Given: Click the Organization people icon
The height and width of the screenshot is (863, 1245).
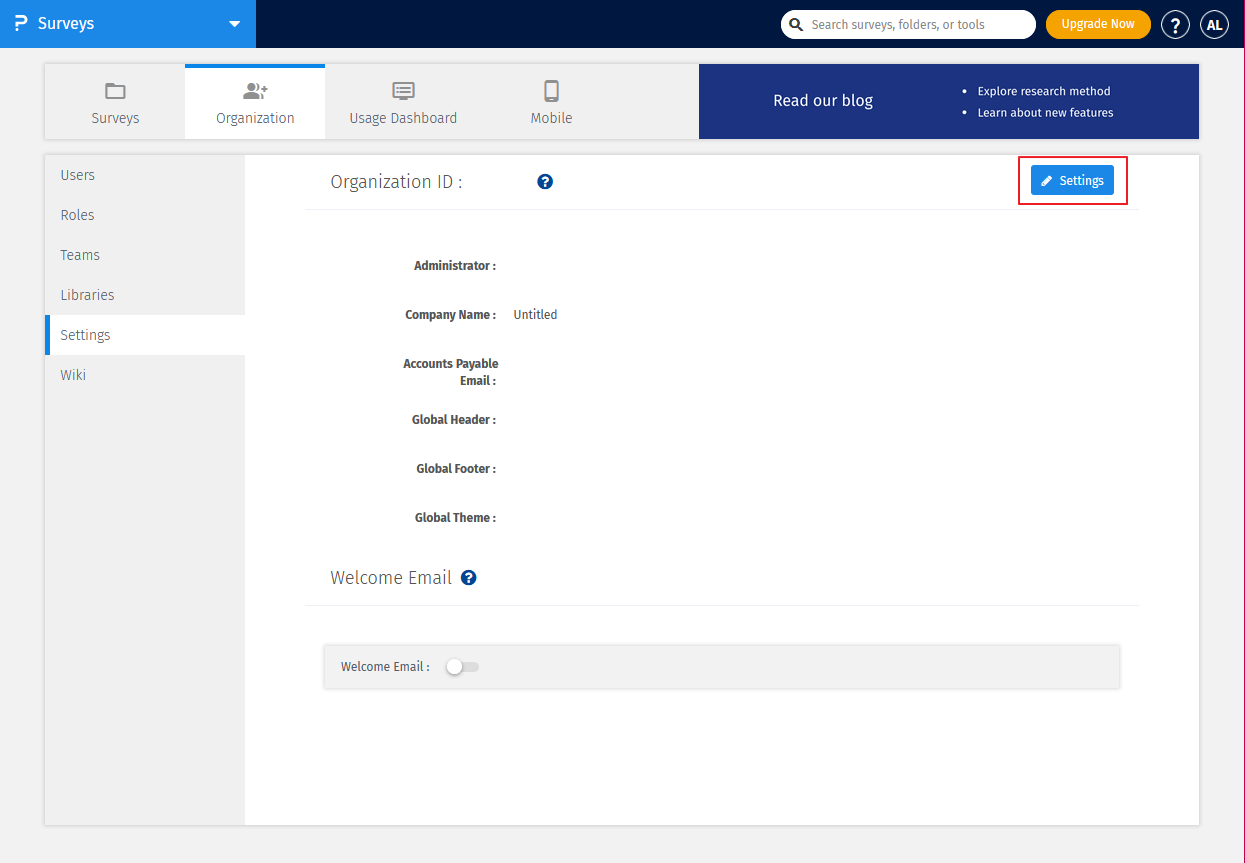Looking at the screenshot, I should (x=255, y=91).
